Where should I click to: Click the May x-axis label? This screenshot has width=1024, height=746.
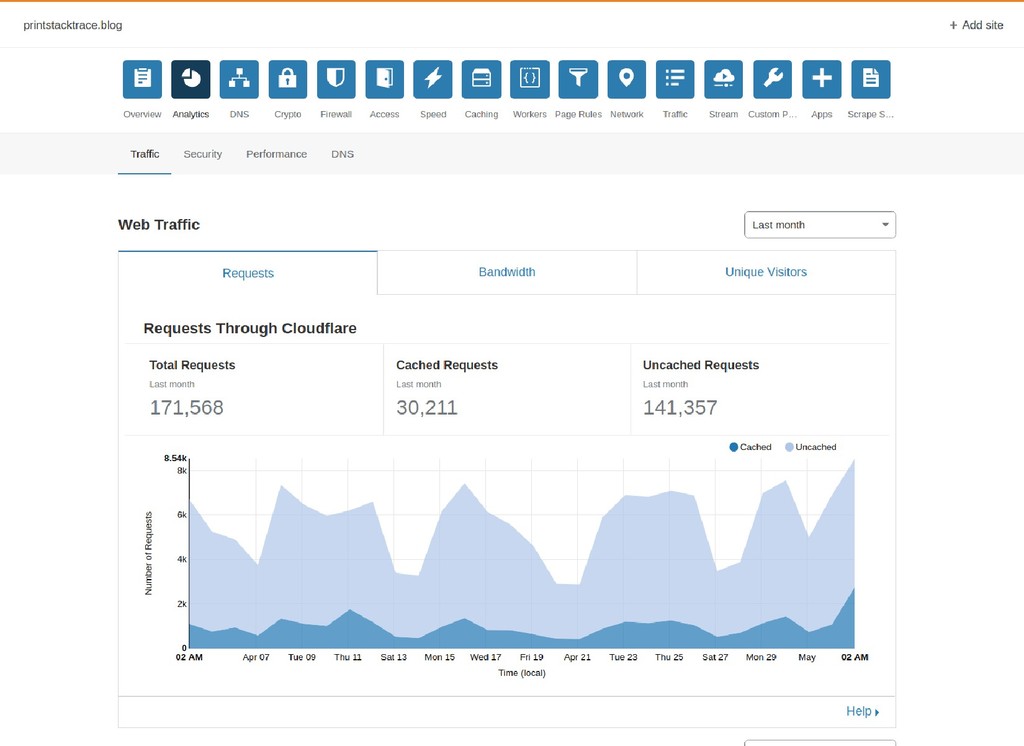pos(807,657)
